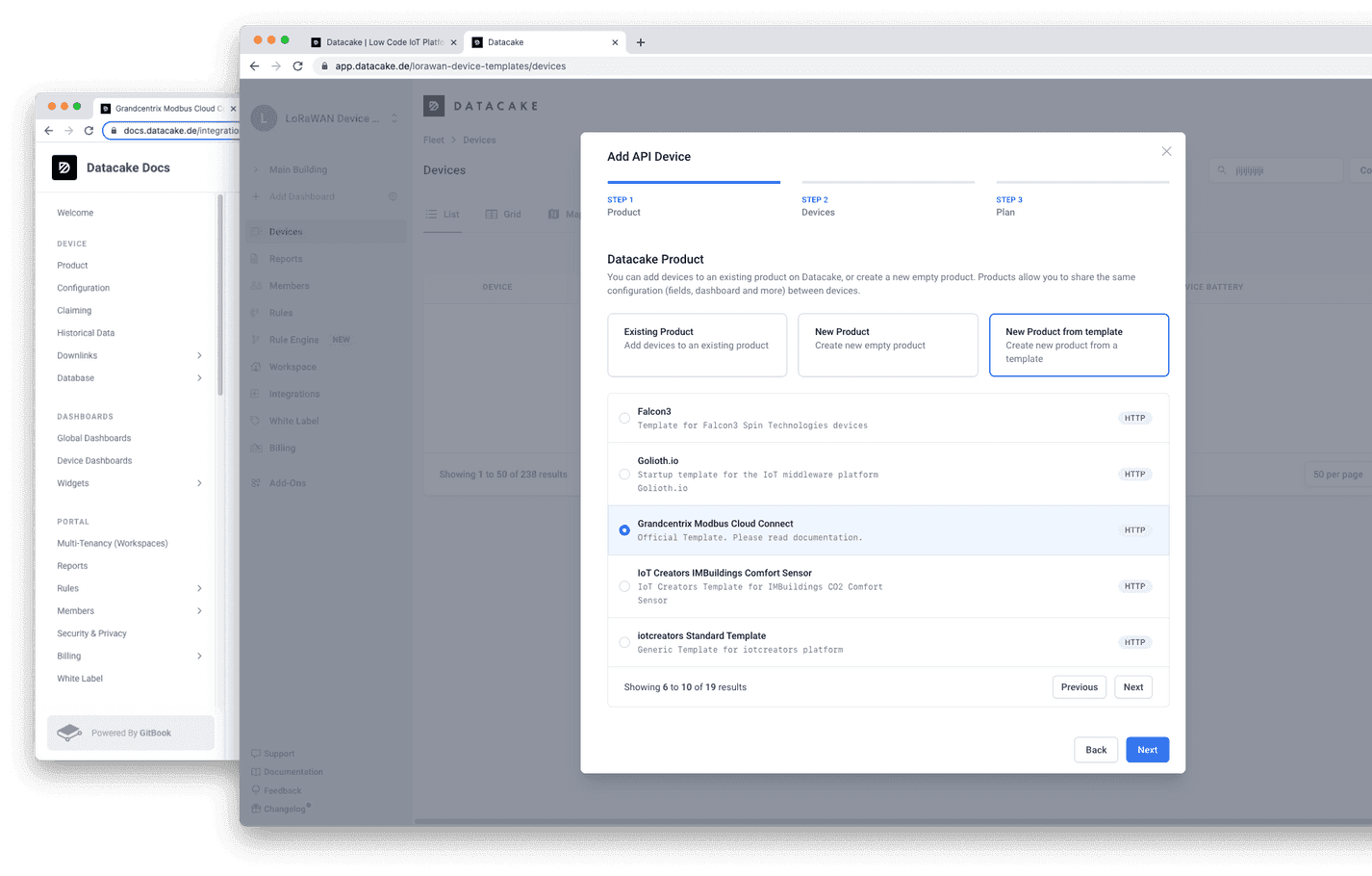Screen dimensions: 1372x876
Task: Click the Rule Engine icon in app sidebar
Action: [256, 340]
